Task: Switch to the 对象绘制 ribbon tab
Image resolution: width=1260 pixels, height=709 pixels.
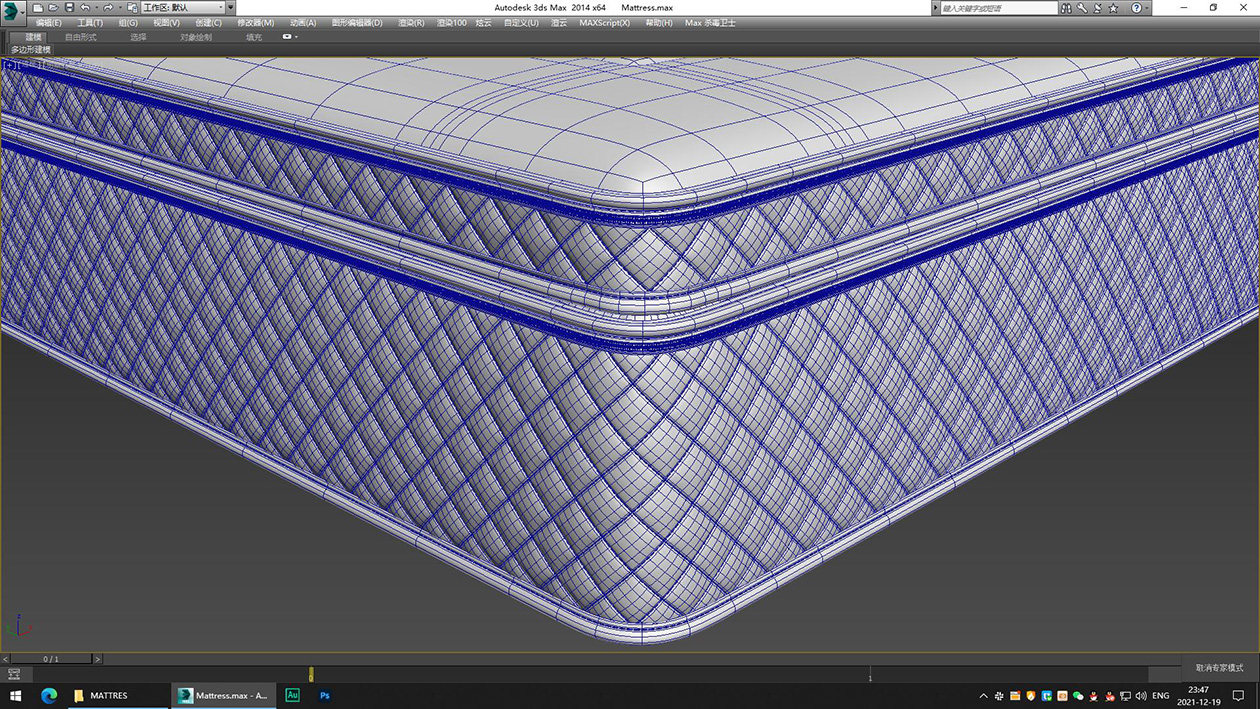Action: pos(196,37)
